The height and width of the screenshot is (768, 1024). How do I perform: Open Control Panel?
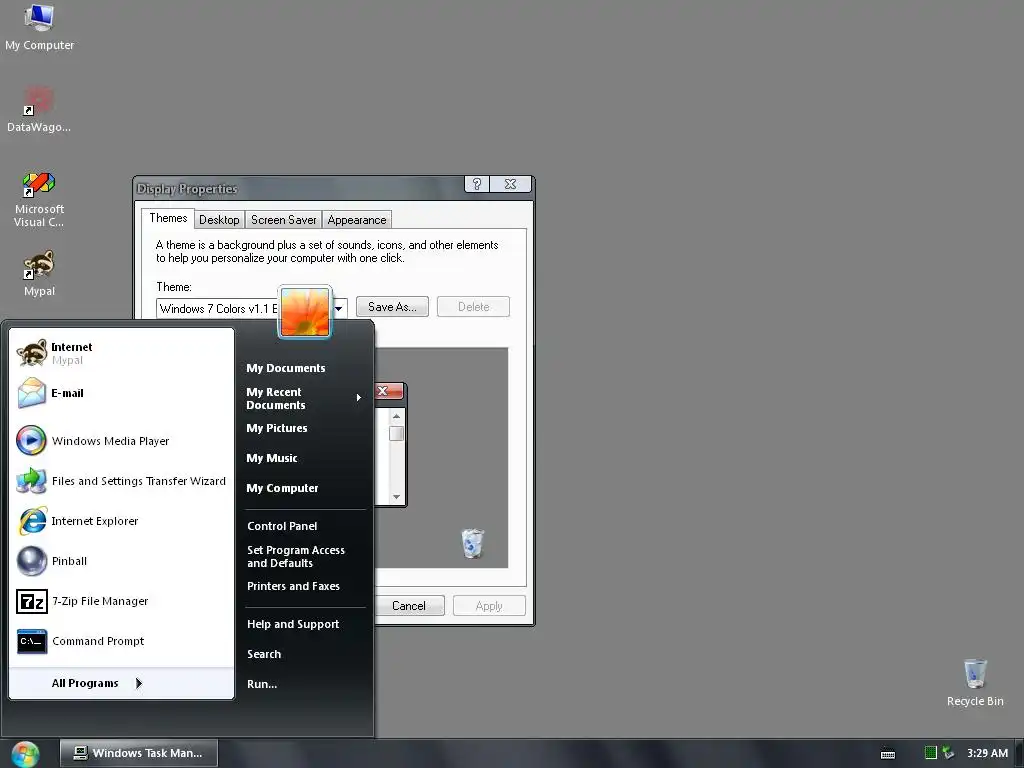[304, 526]
